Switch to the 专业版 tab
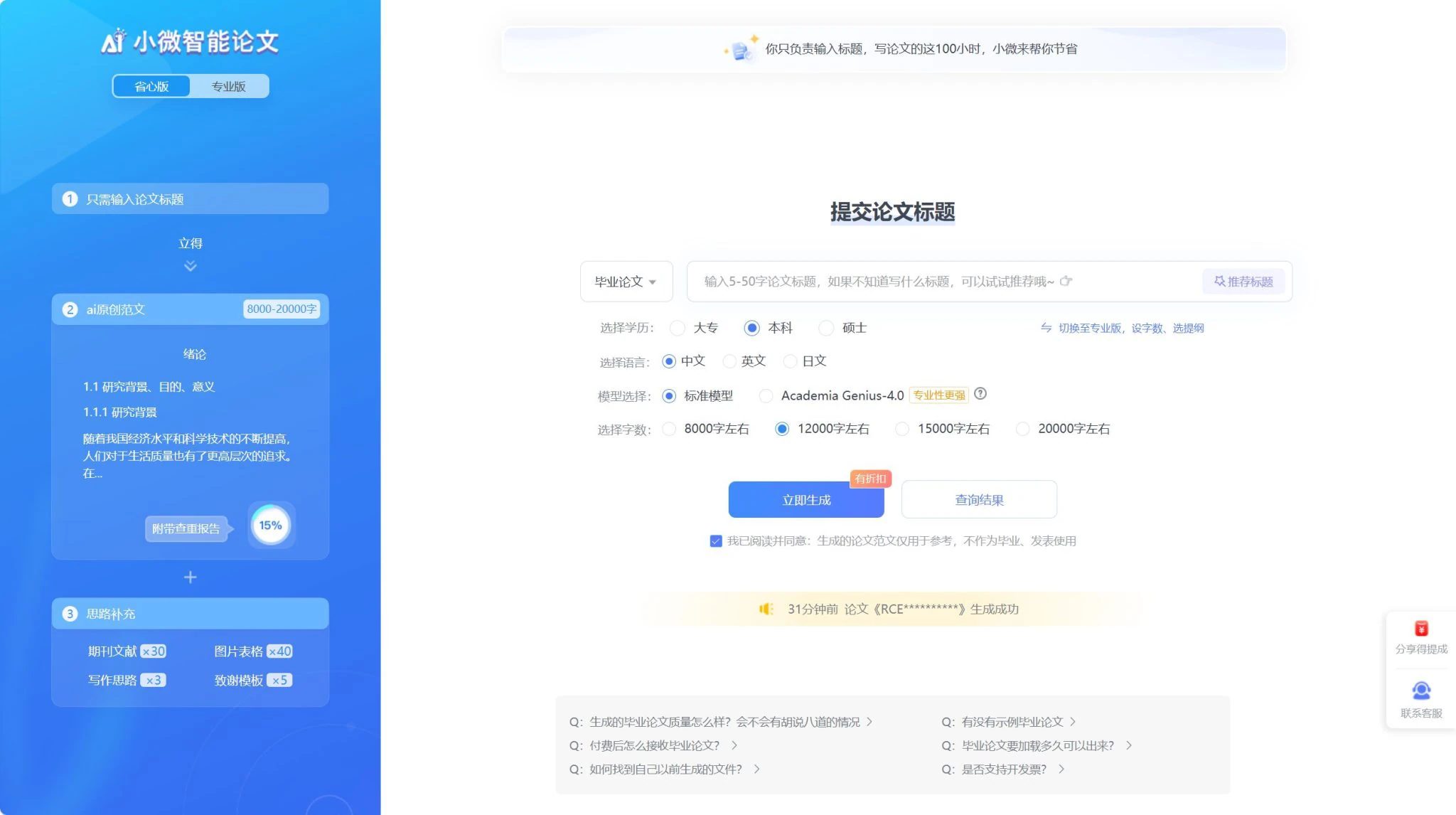Image resolution: width=1456 pixels, height=815 pixels. (228, 86)
